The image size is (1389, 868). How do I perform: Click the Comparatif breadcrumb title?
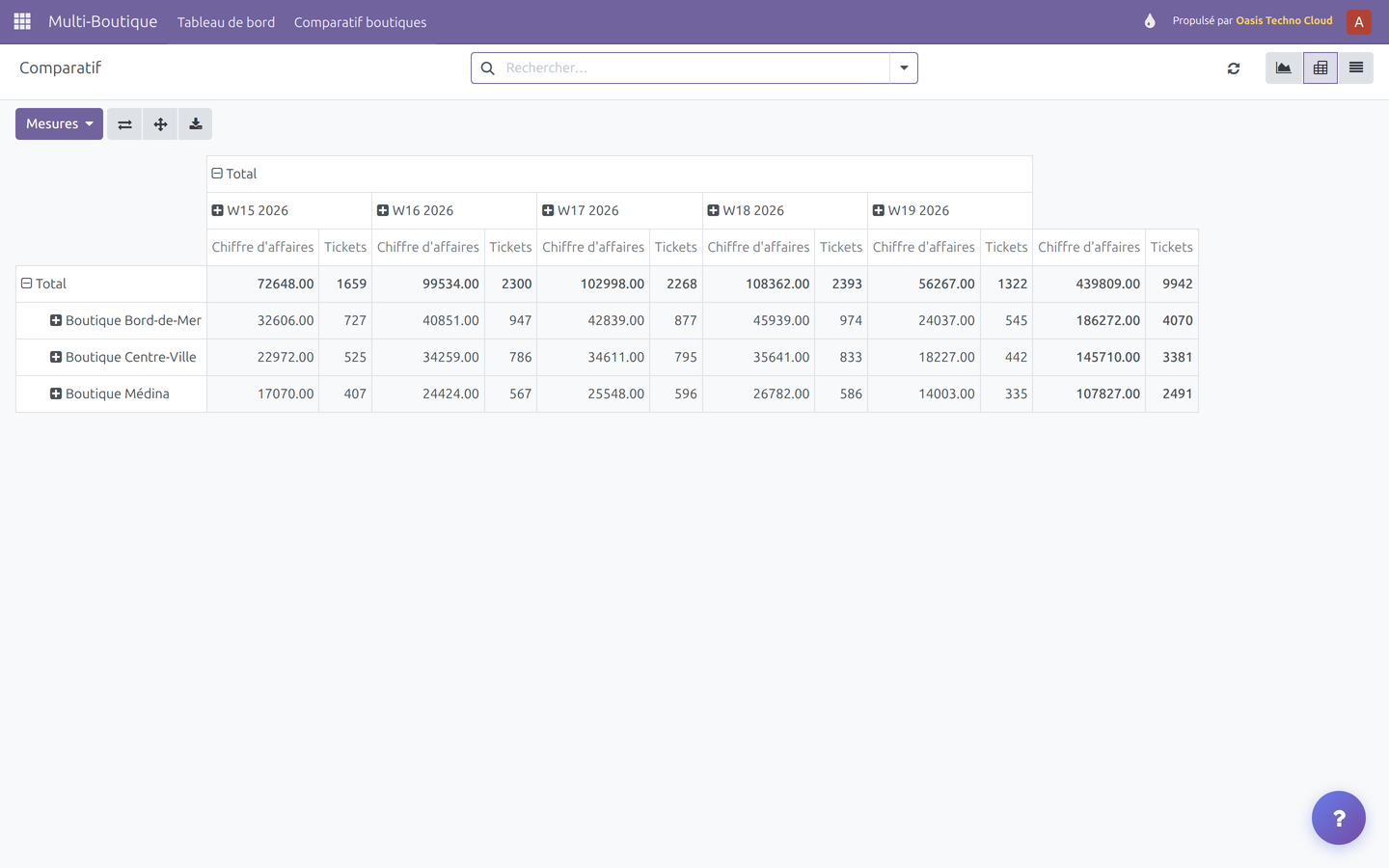tap(60, 68)
